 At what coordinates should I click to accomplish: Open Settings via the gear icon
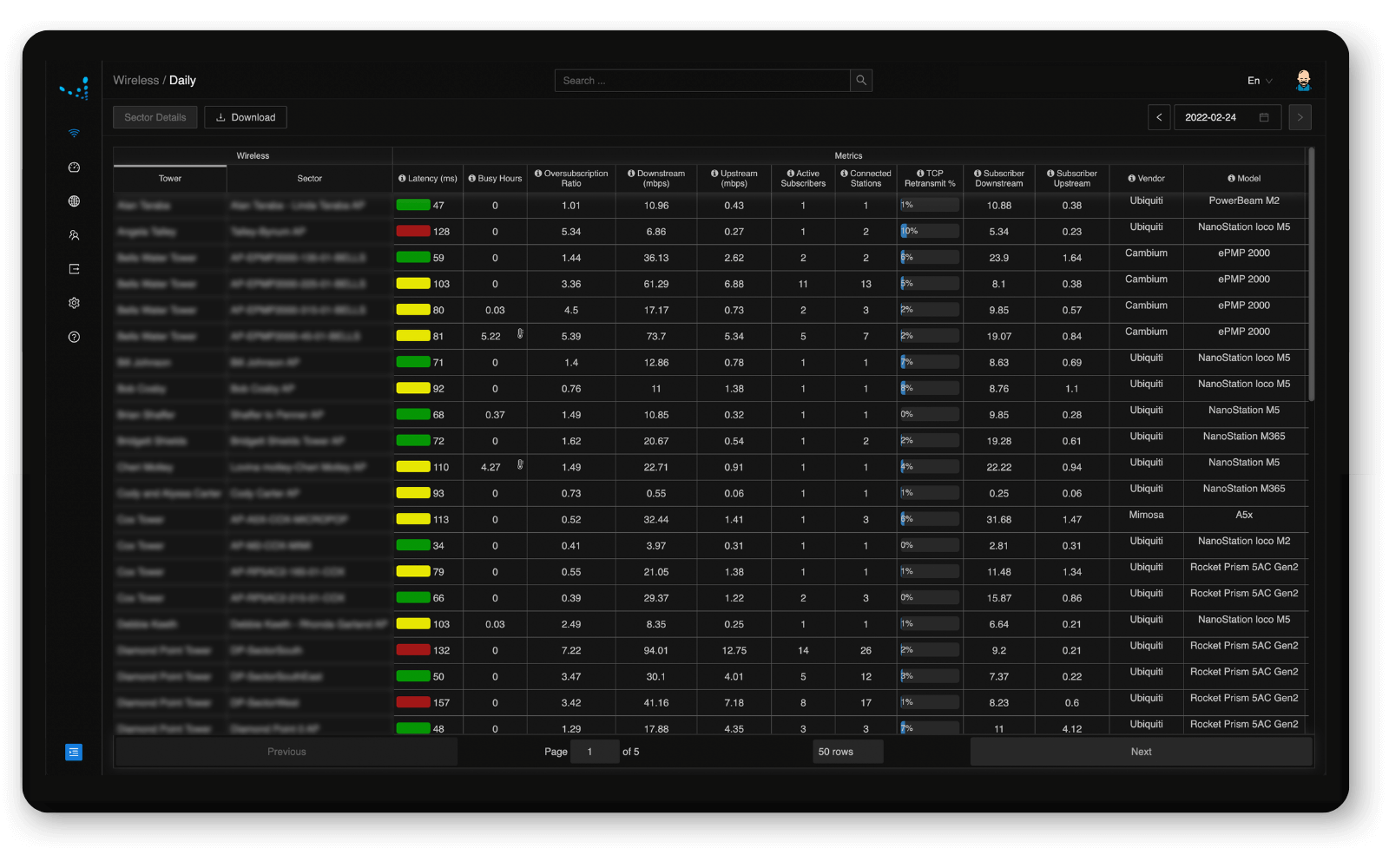coord(74,303)
